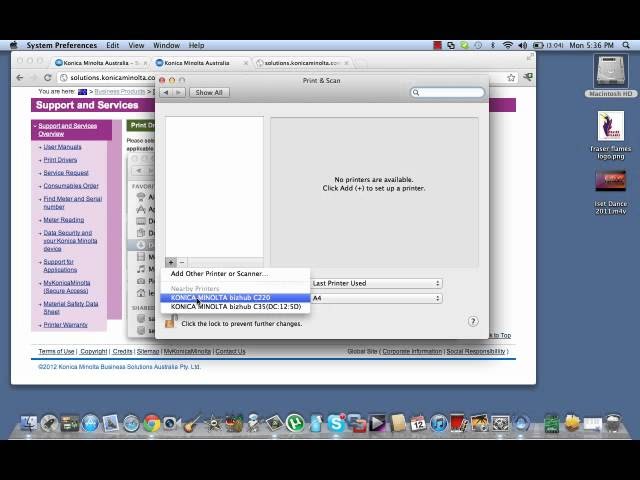This screenshot has height=480, width=640.
Task: Open Consumables Order link
Action: click(71, 186)
